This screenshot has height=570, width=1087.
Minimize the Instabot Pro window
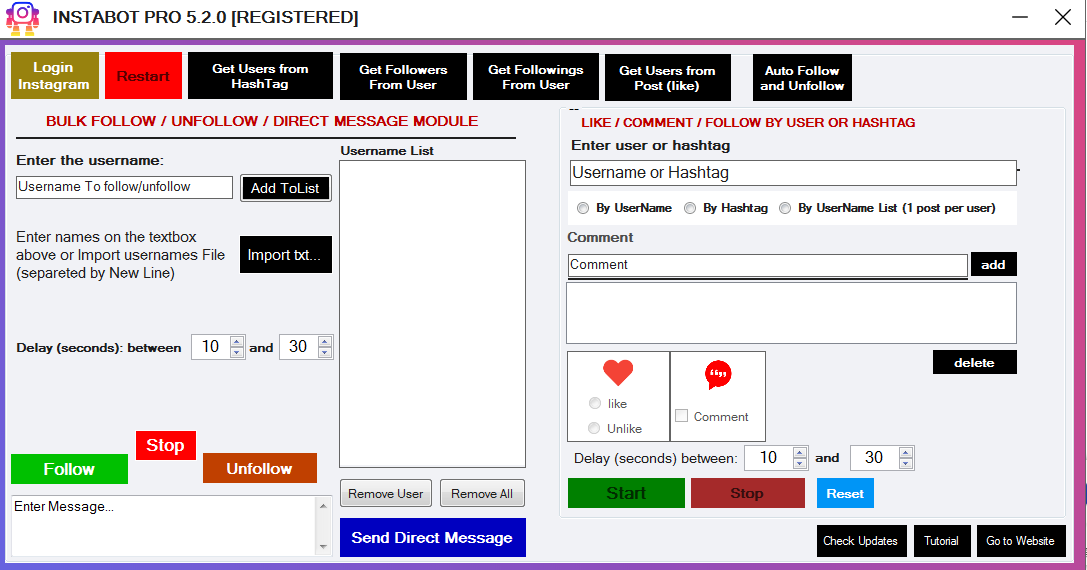click(1020, 17)
